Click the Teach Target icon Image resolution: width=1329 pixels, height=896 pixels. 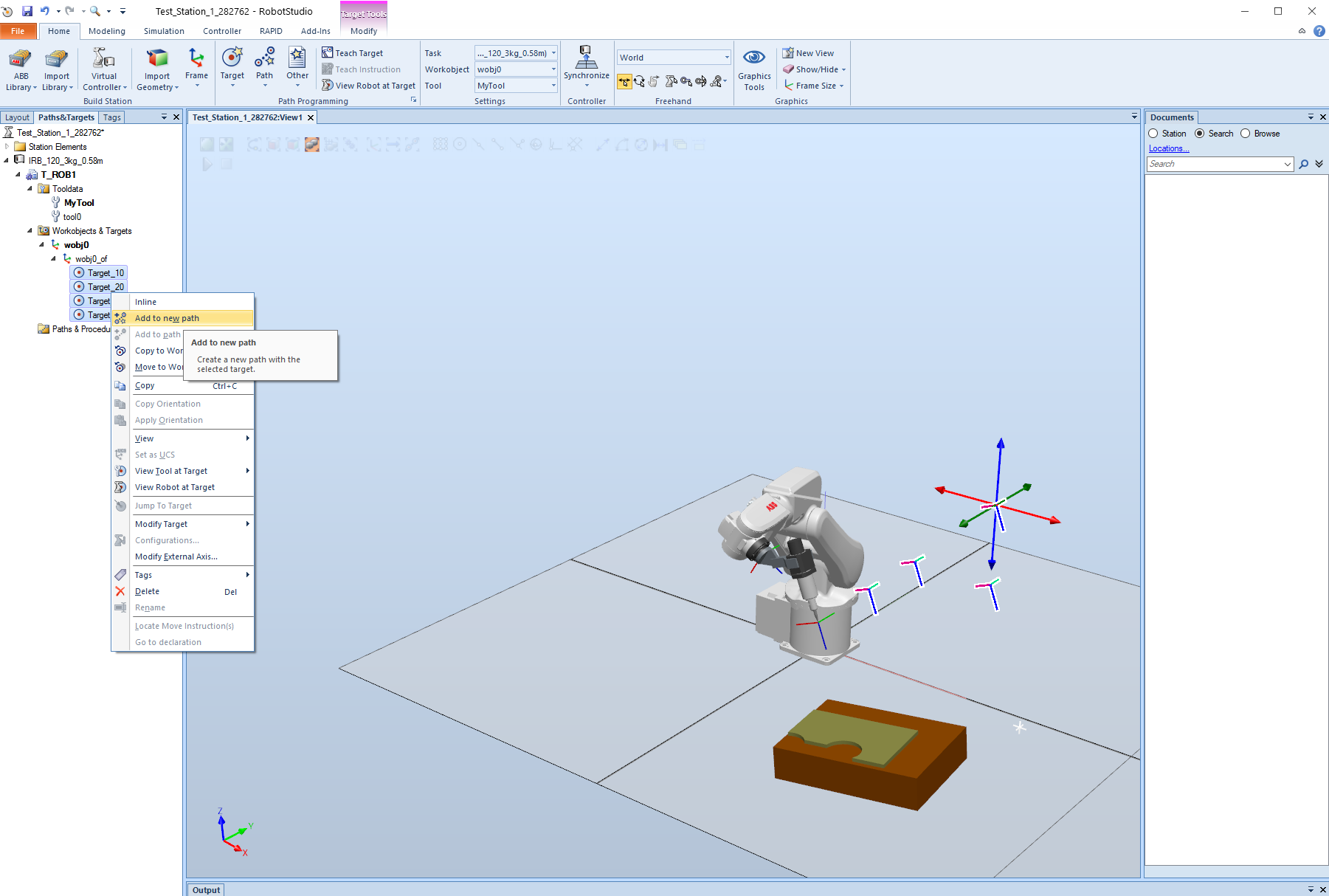[328, 53]
